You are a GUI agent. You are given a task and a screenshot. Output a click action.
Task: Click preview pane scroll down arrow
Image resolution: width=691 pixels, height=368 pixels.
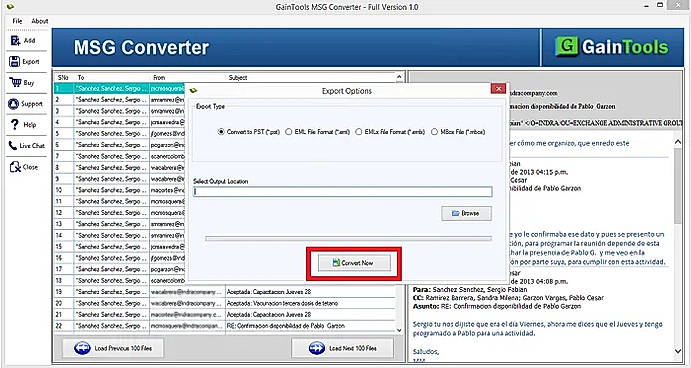coord(678,351)
